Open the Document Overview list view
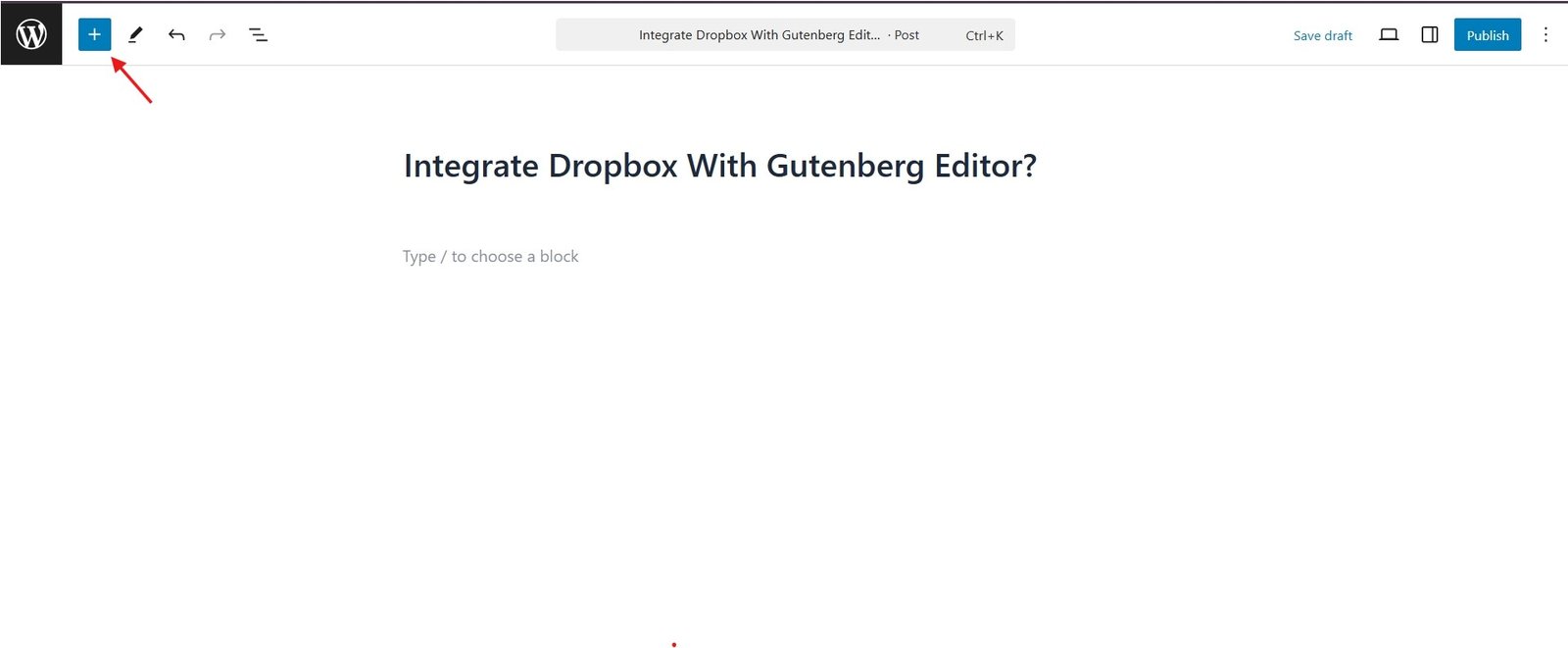The image size is (1568, 648). pyautogui.click(x=259, y=34)
